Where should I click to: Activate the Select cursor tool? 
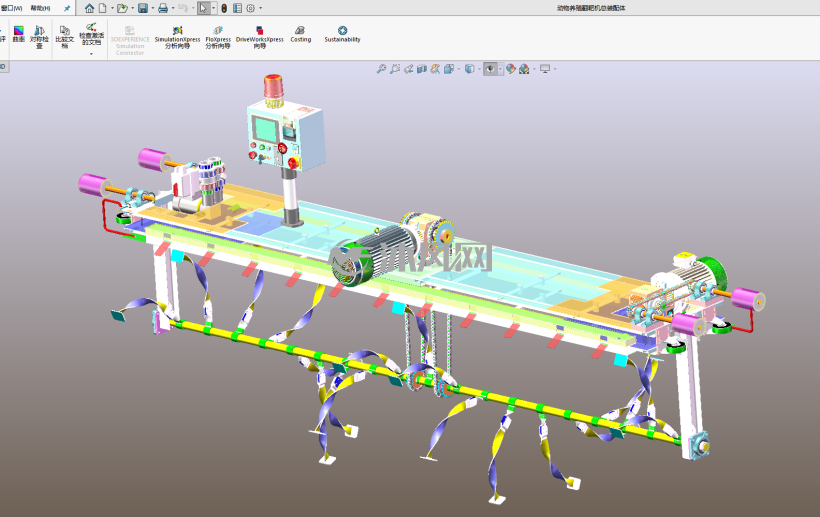[x=203, y=8]
